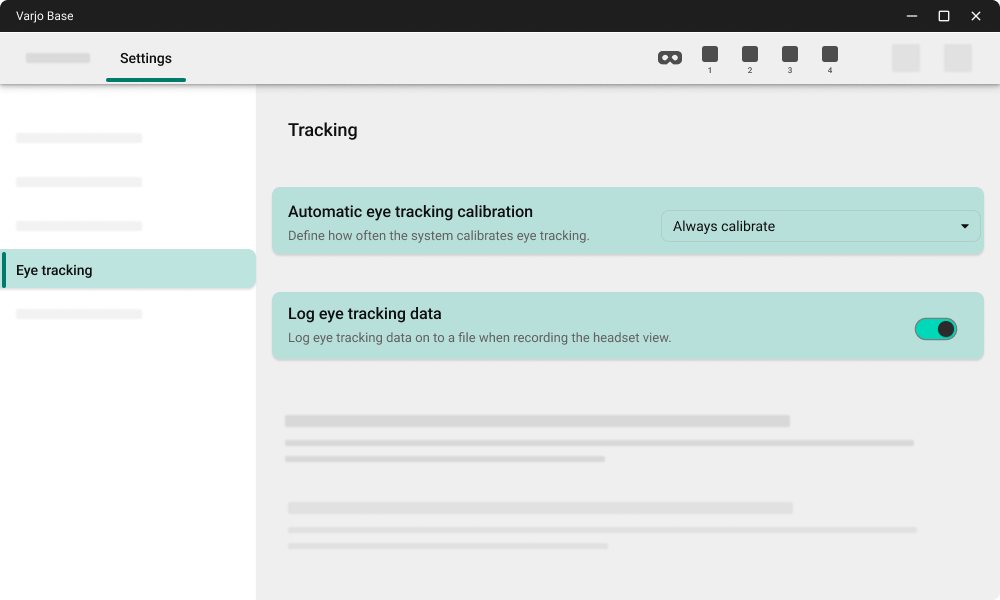
Task: Open the sidebar item below Eye tracking
Action: coord(79,314)
